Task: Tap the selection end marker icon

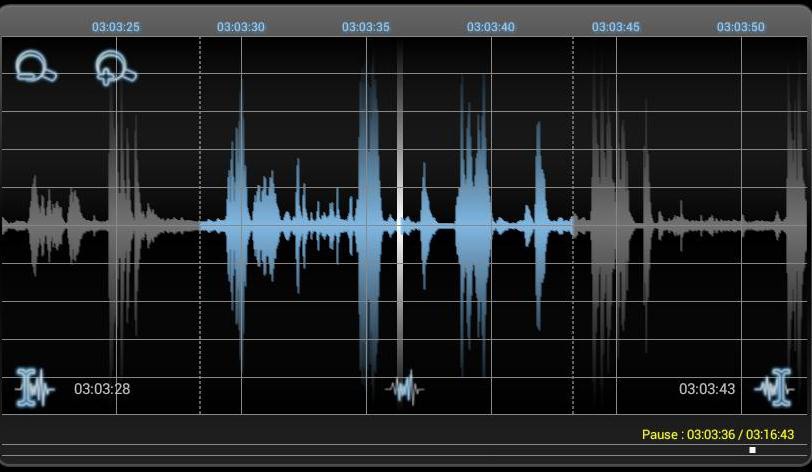Action: coord(775,388)
